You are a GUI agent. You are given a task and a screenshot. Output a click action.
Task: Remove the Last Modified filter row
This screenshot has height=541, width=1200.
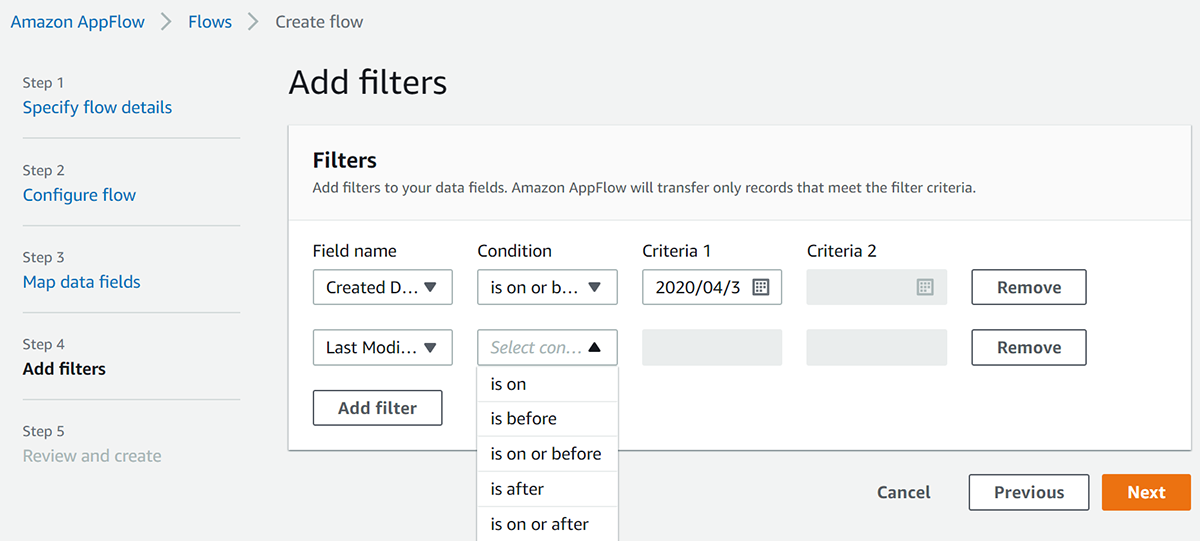(1028, 348)
